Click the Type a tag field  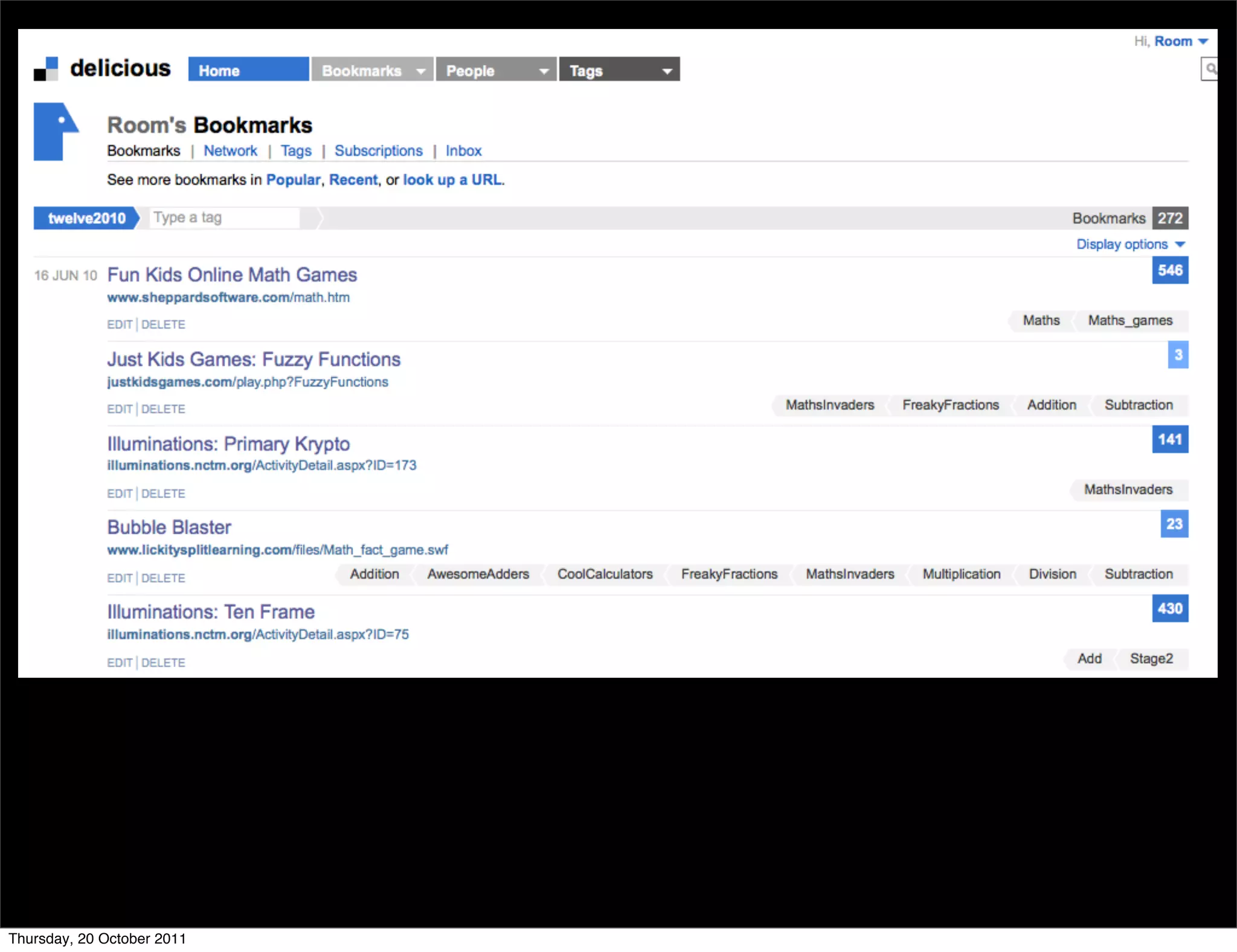click(x=224, y=217)
